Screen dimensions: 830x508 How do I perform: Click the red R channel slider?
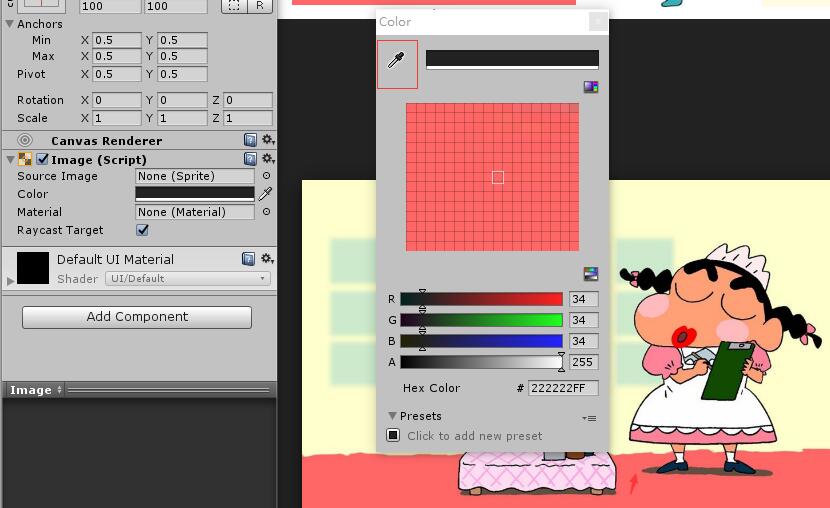point(481,299)
